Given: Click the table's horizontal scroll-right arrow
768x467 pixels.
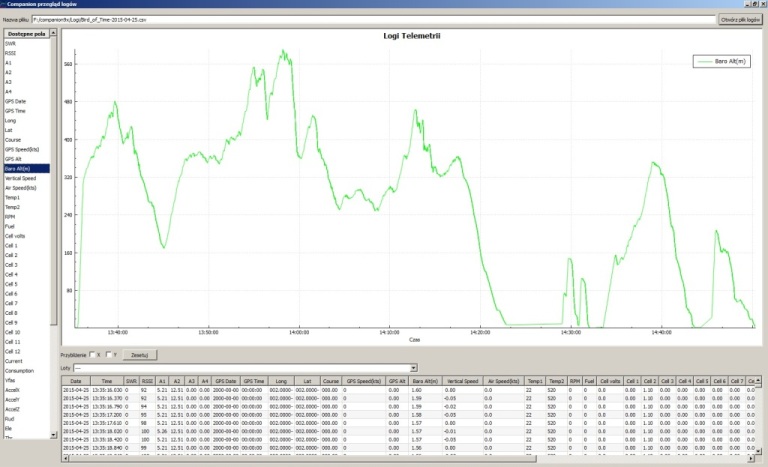Looking at the screenshot, I should [x=751, y=458].
